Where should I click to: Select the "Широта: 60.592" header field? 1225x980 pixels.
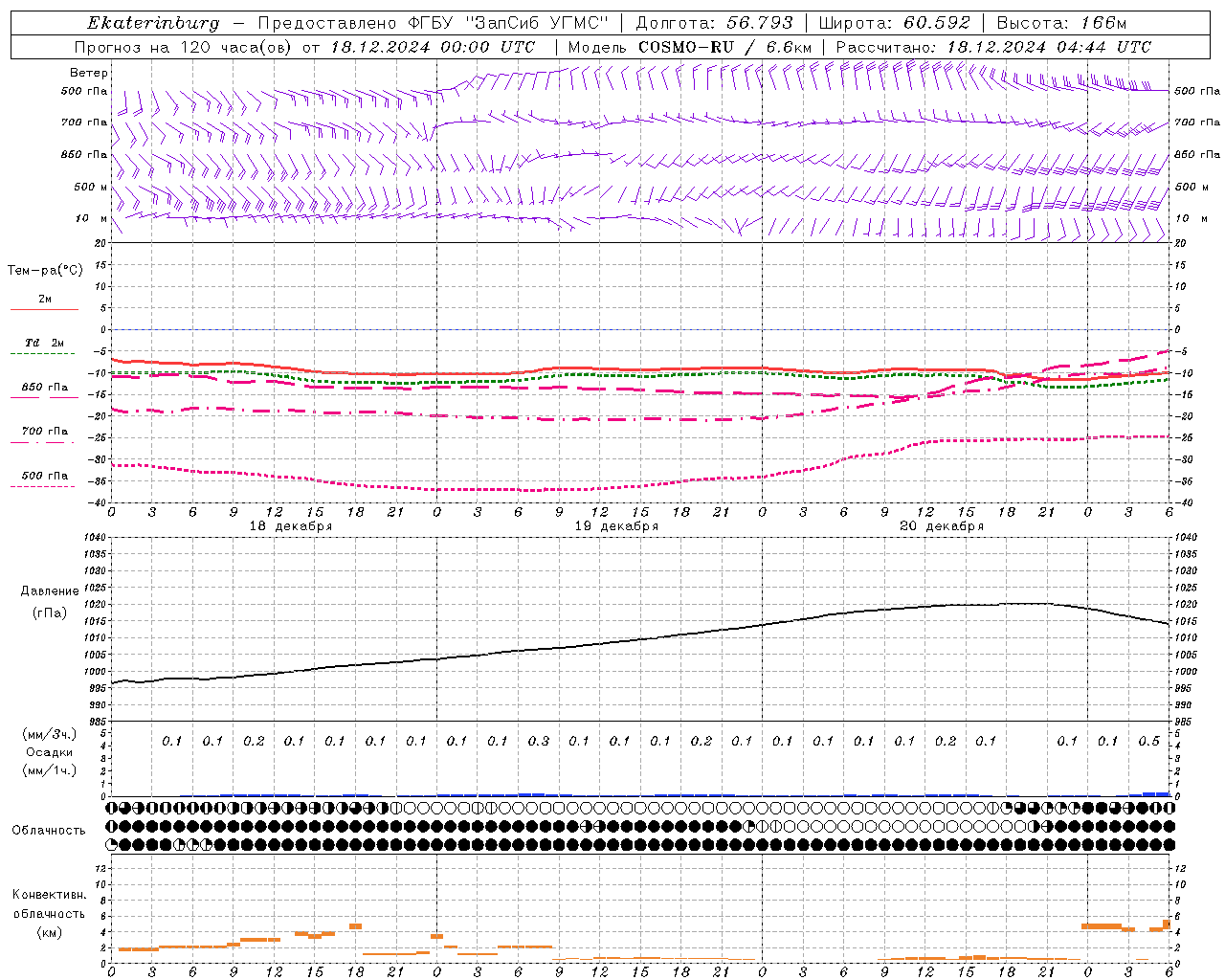click(x=895, y=23)
